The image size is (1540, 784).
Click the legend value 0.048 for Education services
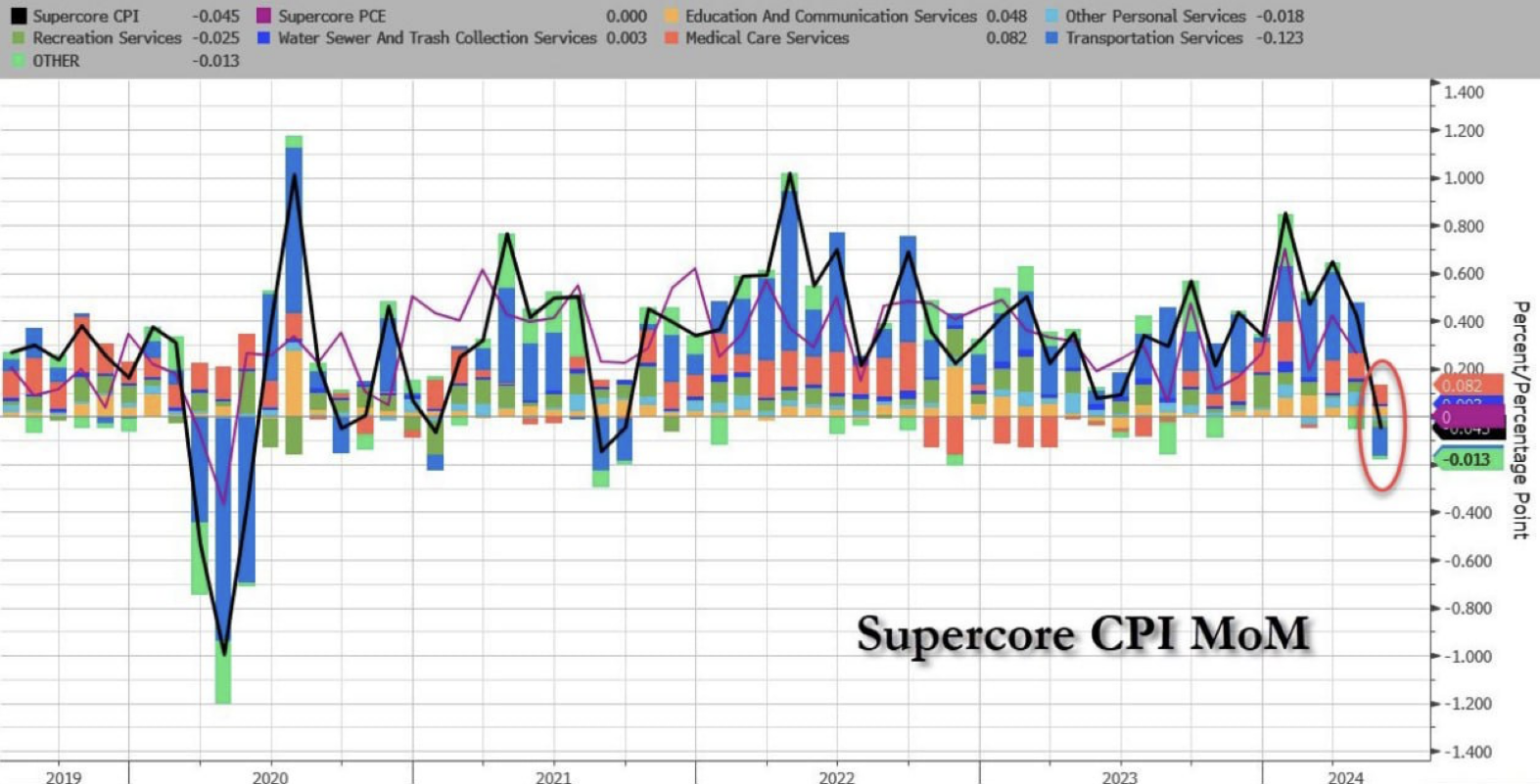(x=1006, y=17)
